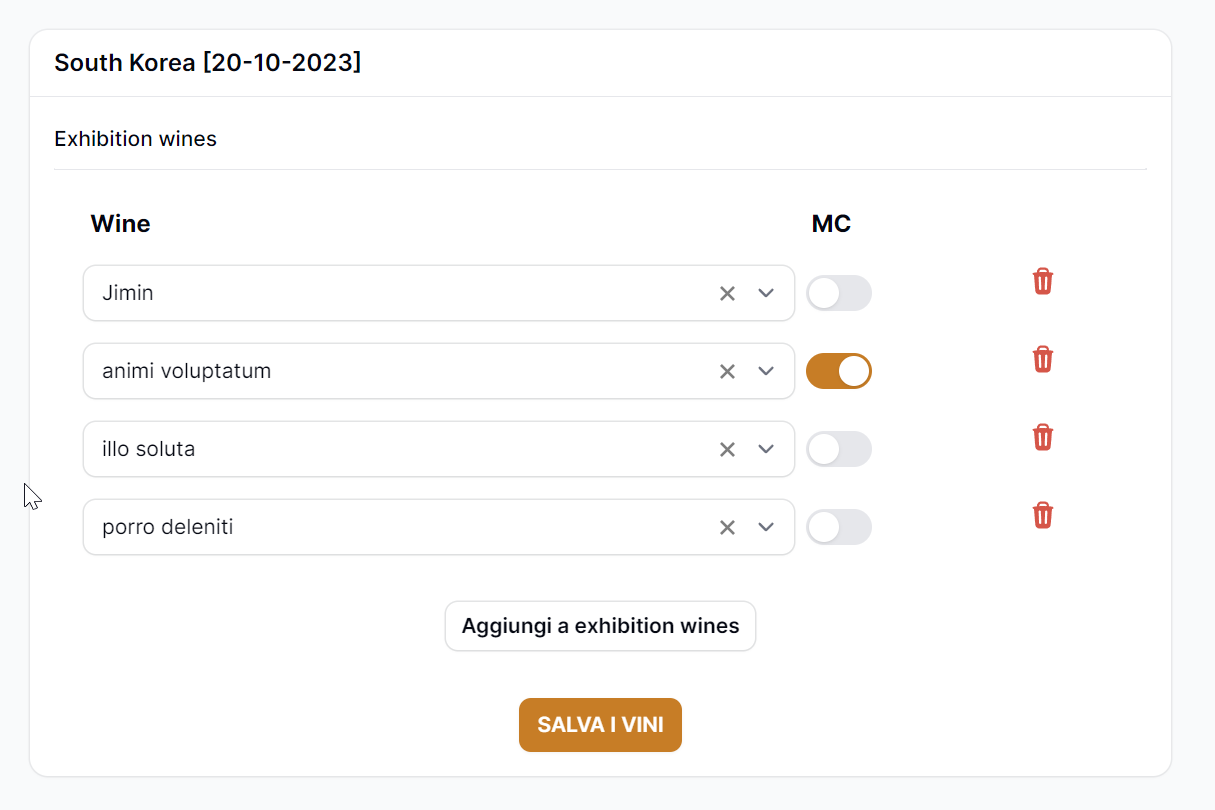The image size is (1215, 810).
Task: Disable MC toggle for animi voluptatum
Action: tap(839, 371)
